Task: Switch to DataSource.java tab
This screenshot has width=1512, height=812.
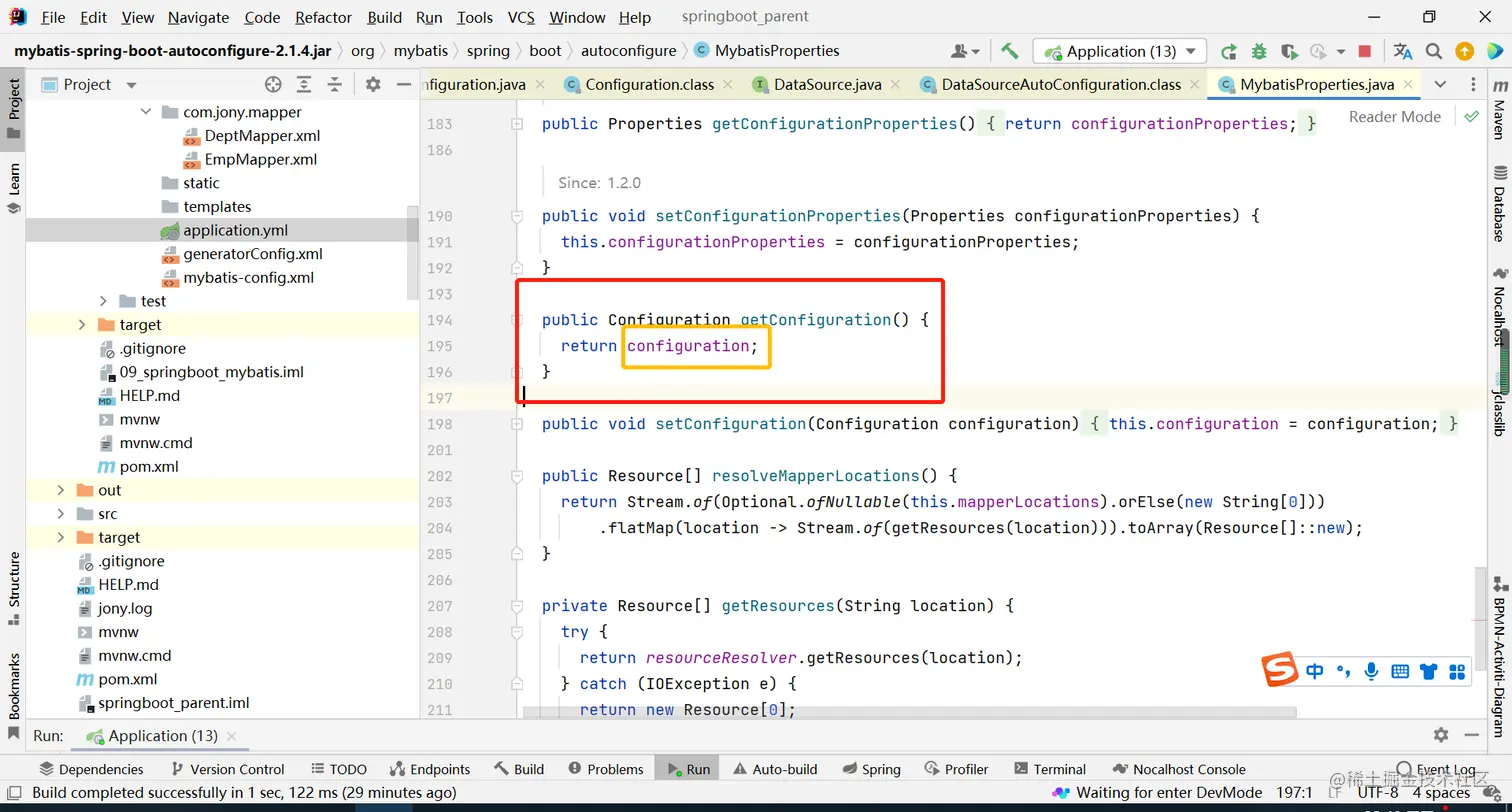Action: point(827,85)
